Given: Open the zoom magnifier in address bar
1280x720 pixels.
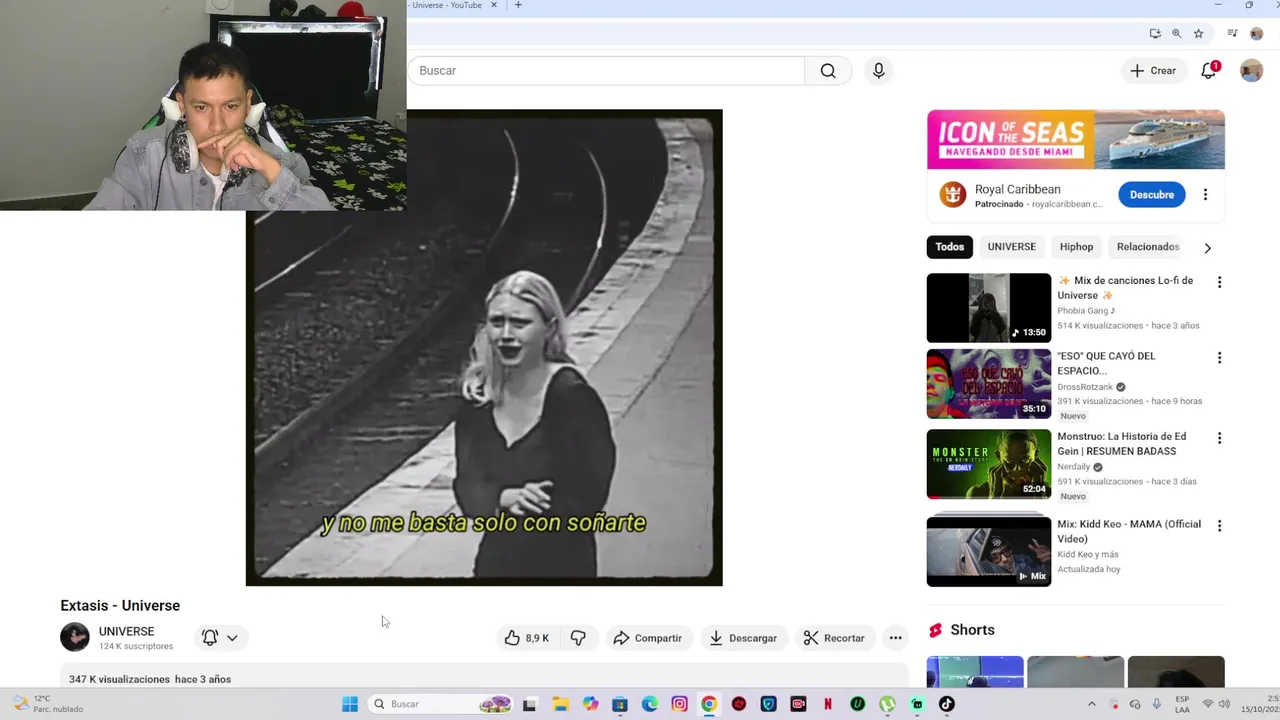Looking at the screenshot, I should click(x=1177, y=33).
